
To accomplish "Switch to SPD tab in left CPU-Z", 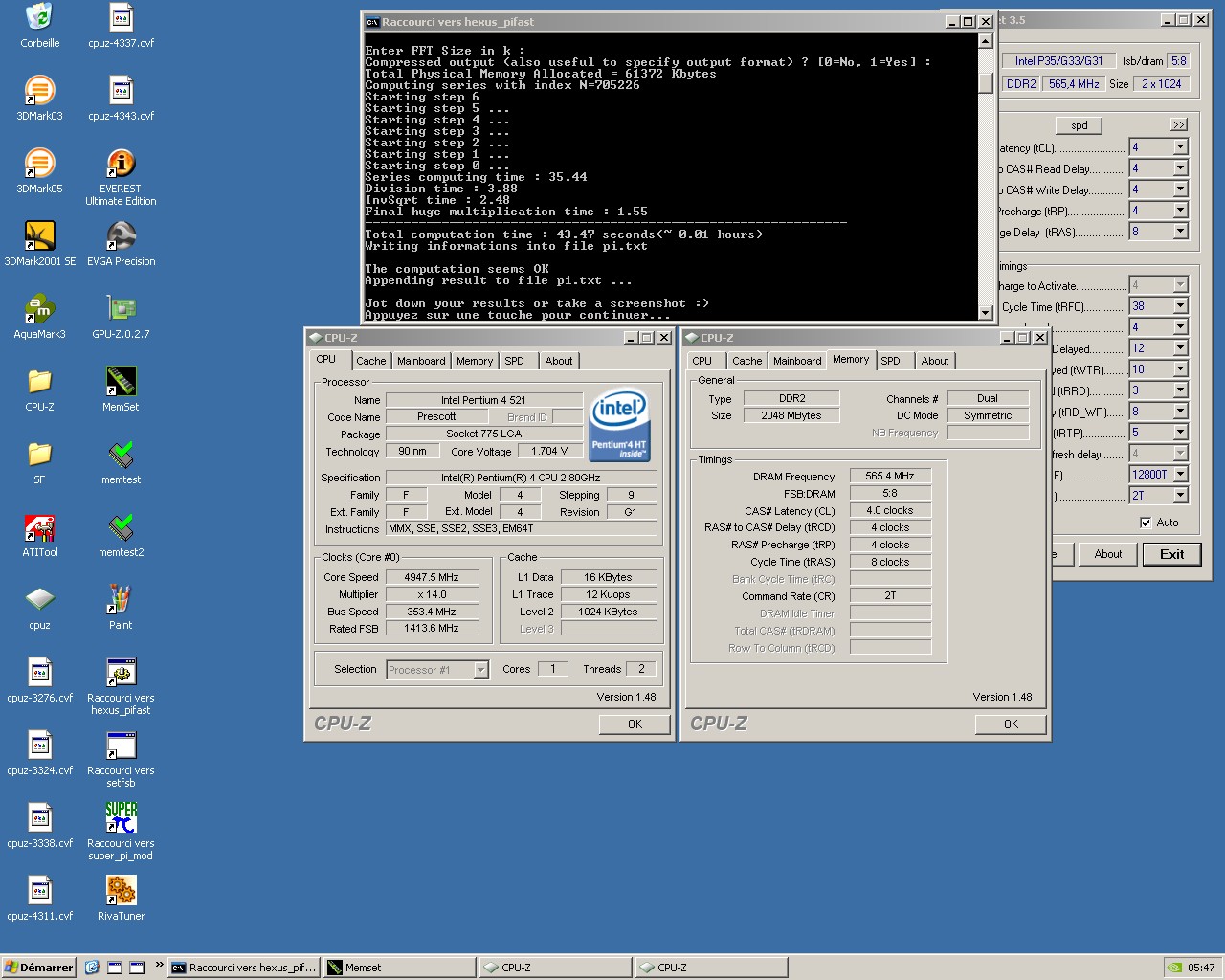I will (515, 361).
